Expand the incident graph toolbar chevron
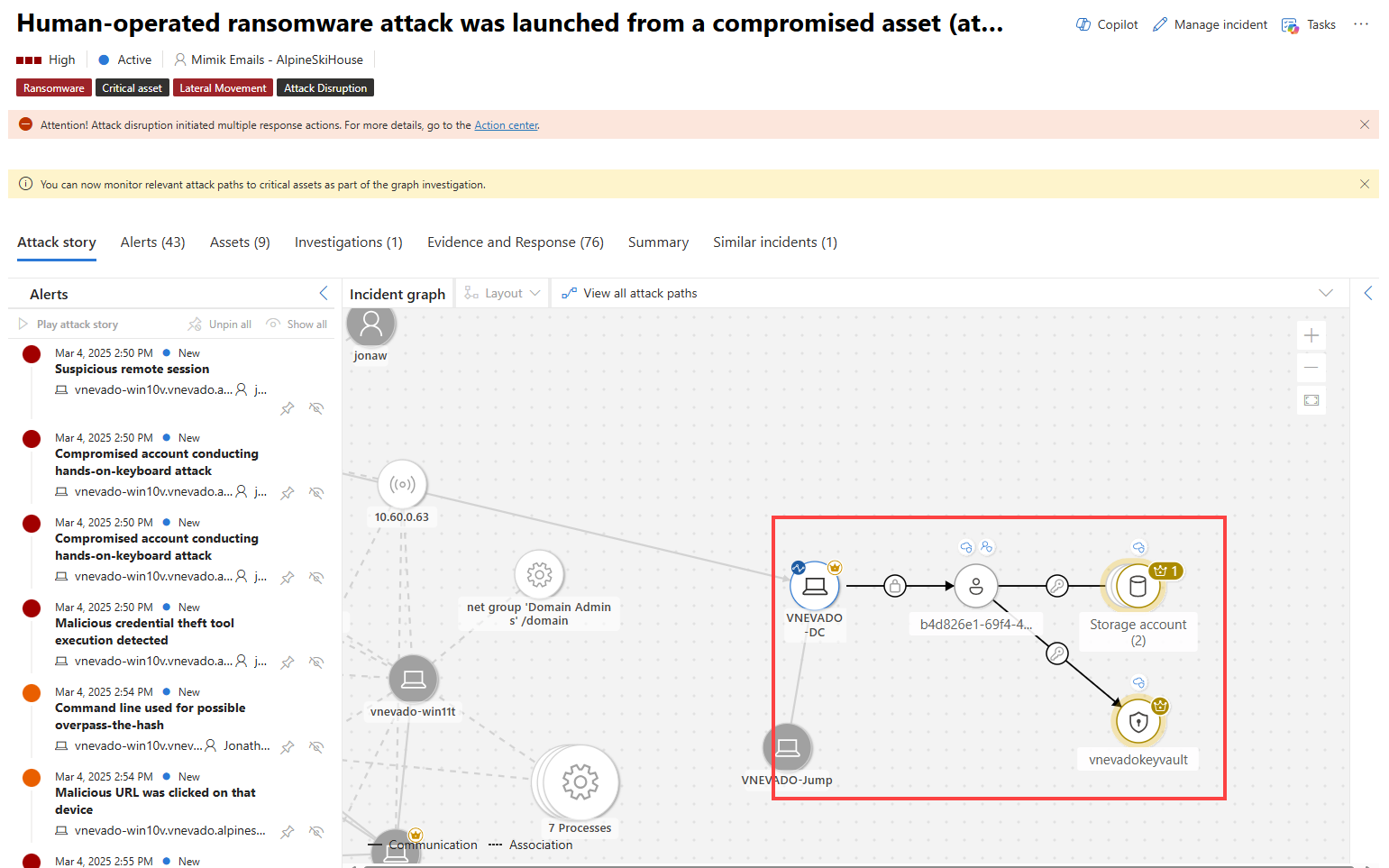The height and width of the screenshot is (868, 1389). (1325, 293)
